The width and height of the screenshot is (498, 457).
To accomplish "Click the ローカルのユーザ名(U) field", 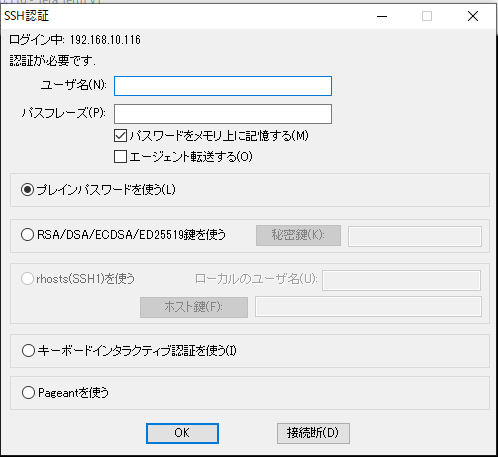I will click(x=401, y=280).
